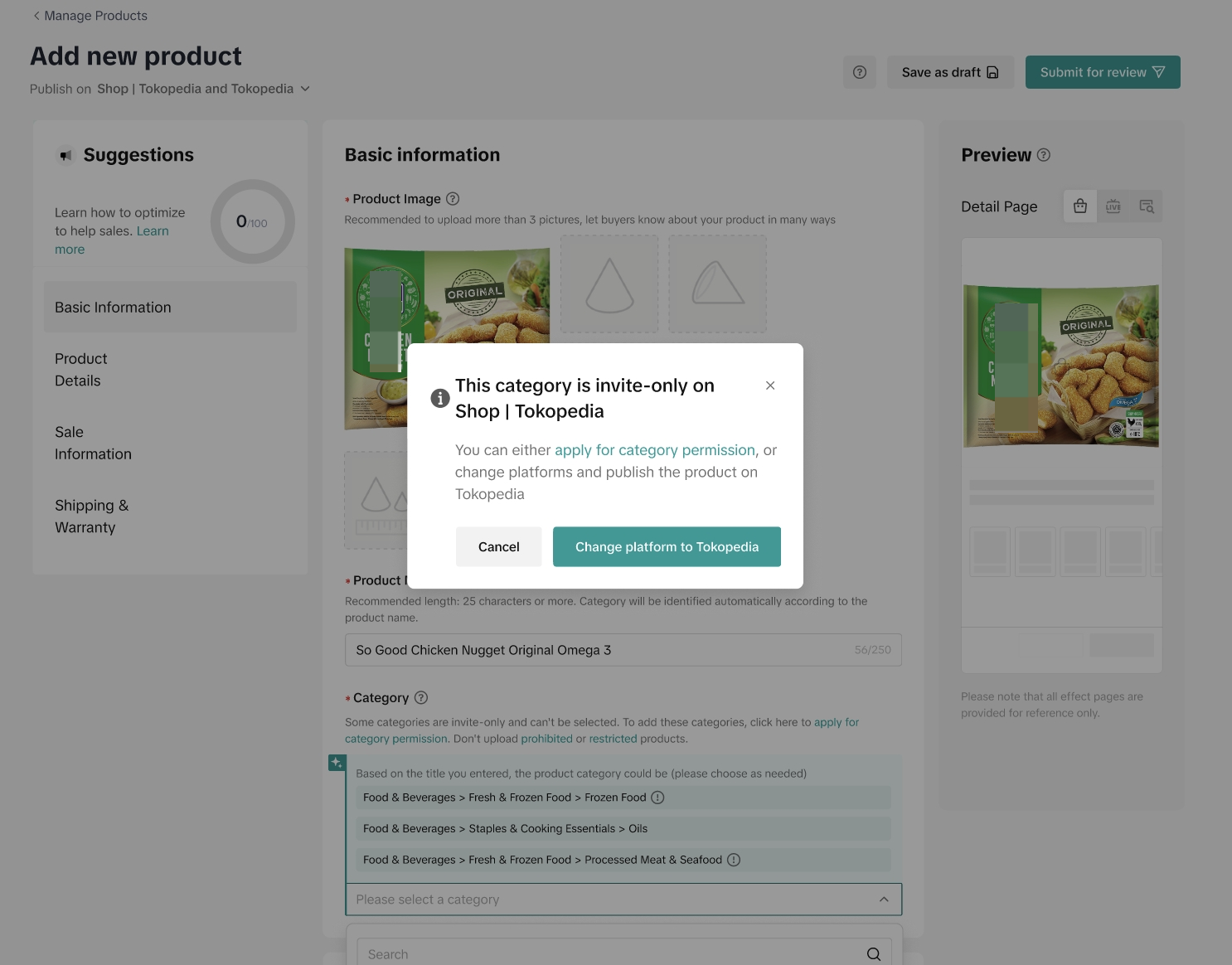The width and height of the screenshot is (1232, 965).
Task: Select the LIVE preview mode icon
Action: point(1113,206)
